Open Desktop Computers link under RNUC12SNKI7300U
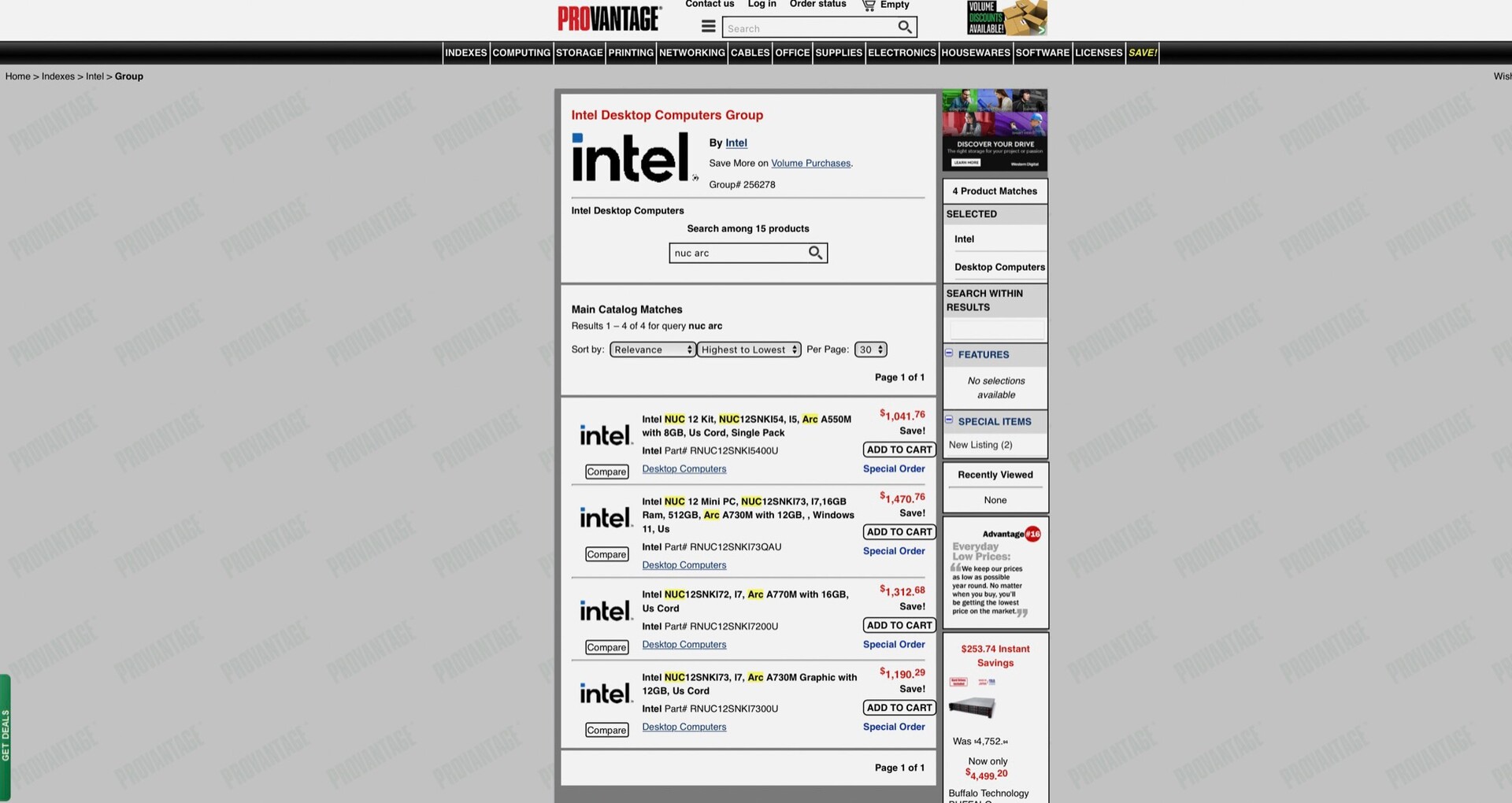This screenshot has width=1512, height=803. [684, 727]
